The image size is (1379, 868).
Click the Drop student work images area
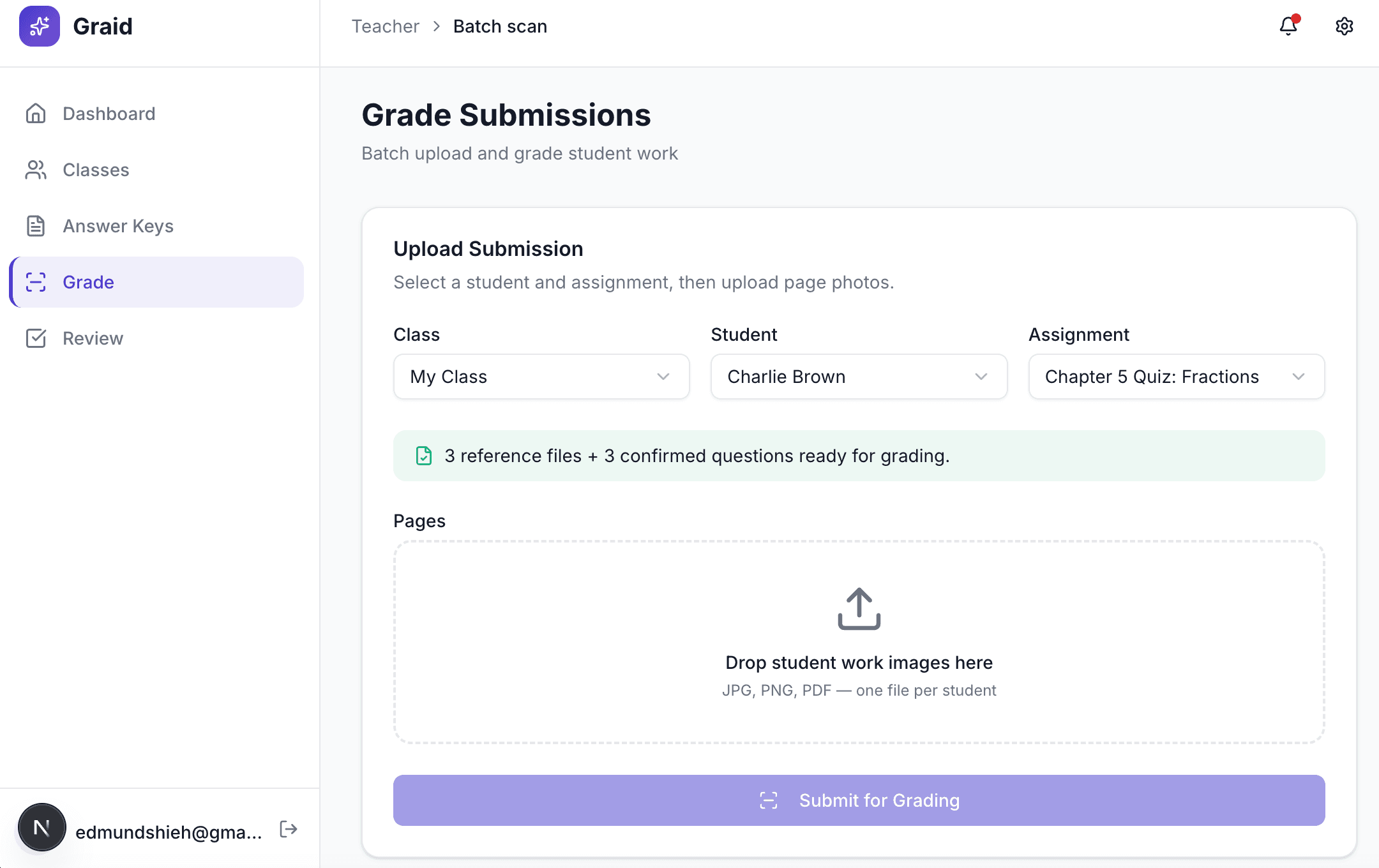859,662
